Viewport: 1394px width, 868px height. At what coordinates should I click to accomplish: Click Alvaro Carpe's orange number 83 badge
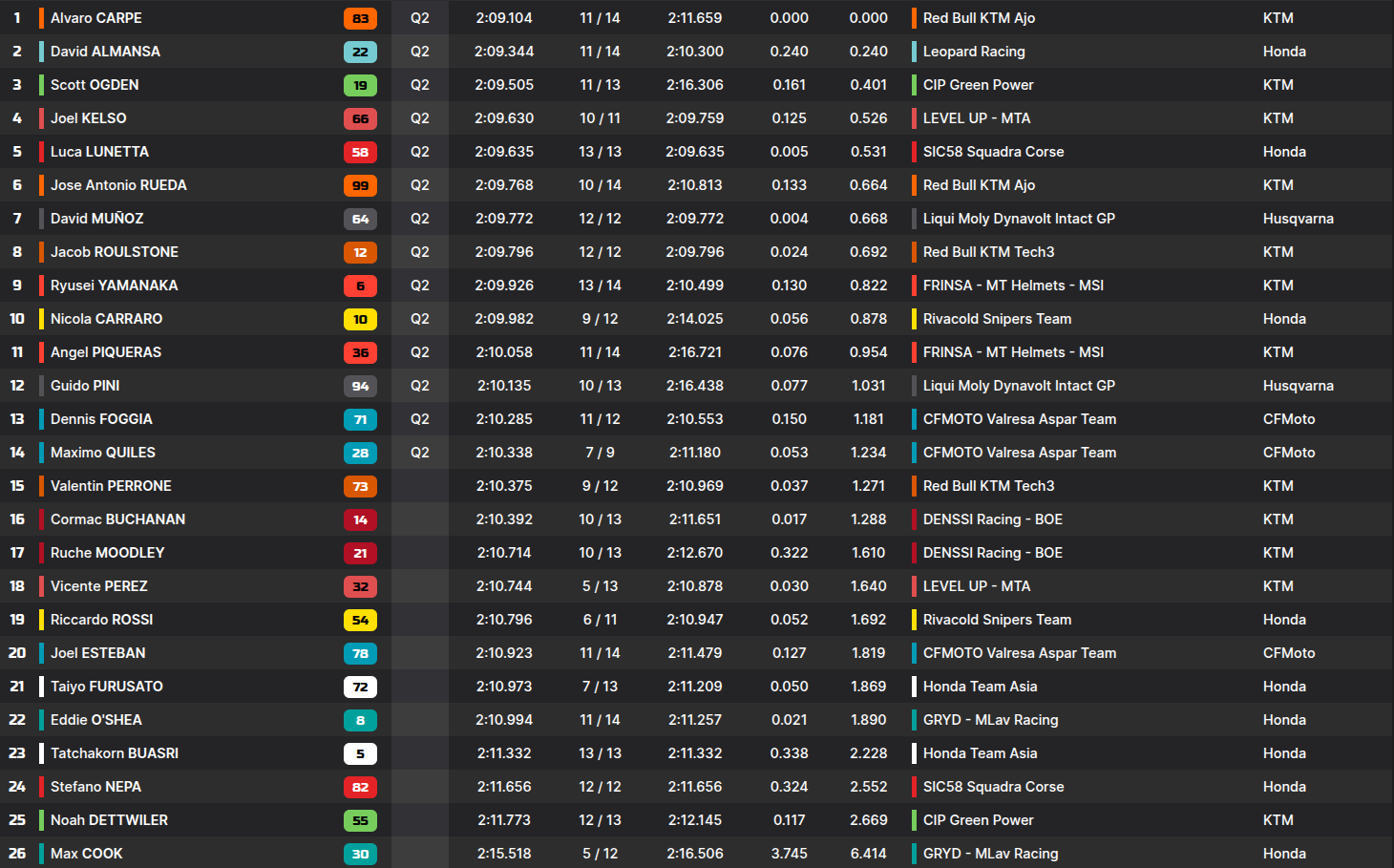[360, 18]
